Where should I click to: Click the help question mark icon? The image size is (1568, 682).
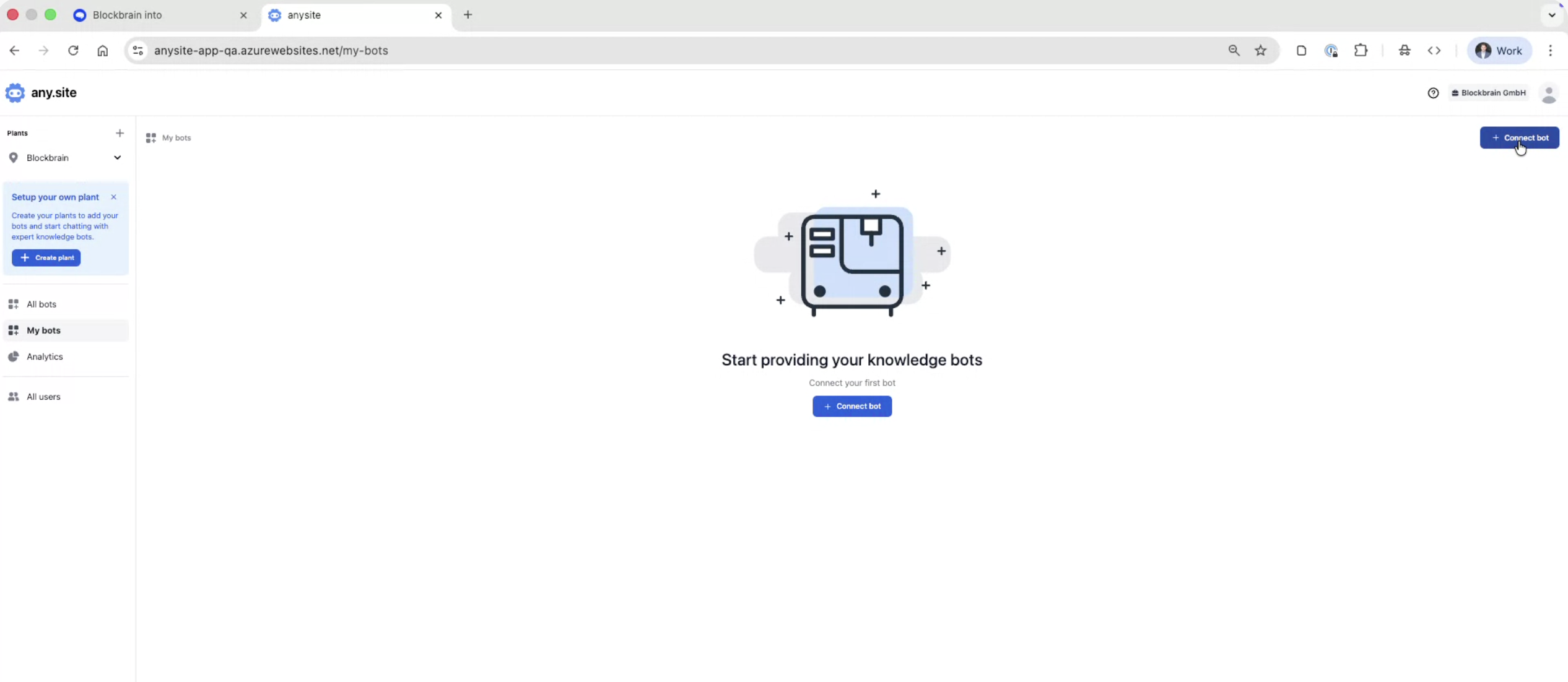click(1433, 93)
